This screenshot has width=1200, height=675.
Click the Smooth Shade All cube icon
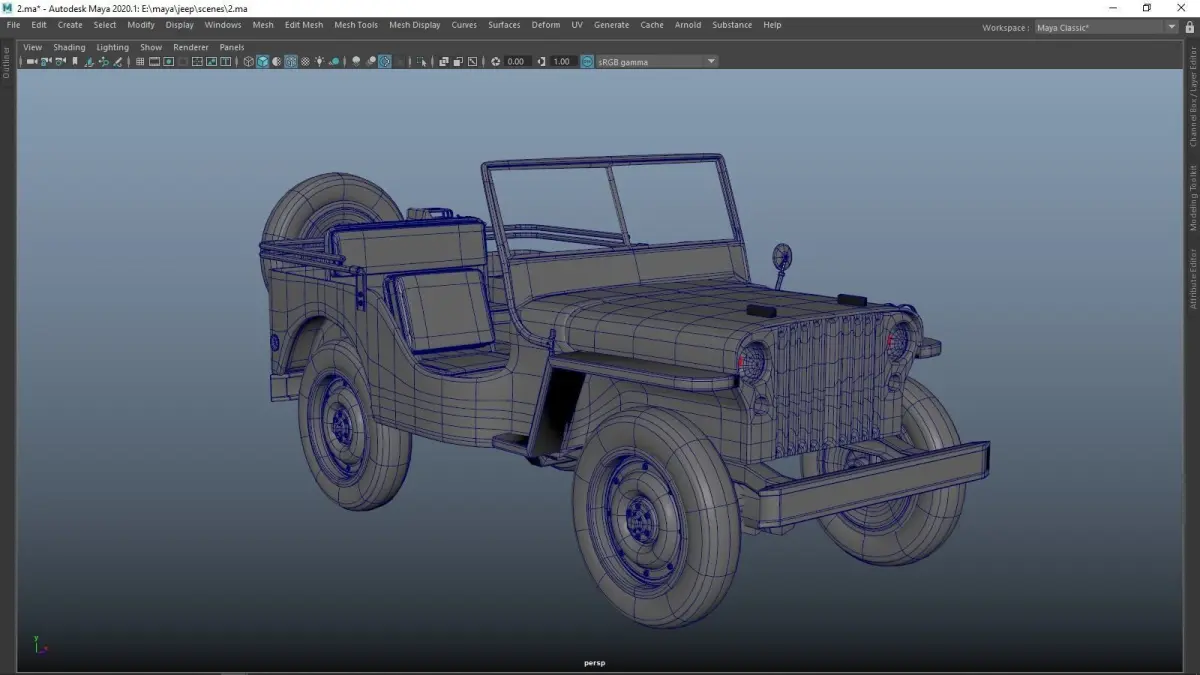262,61
